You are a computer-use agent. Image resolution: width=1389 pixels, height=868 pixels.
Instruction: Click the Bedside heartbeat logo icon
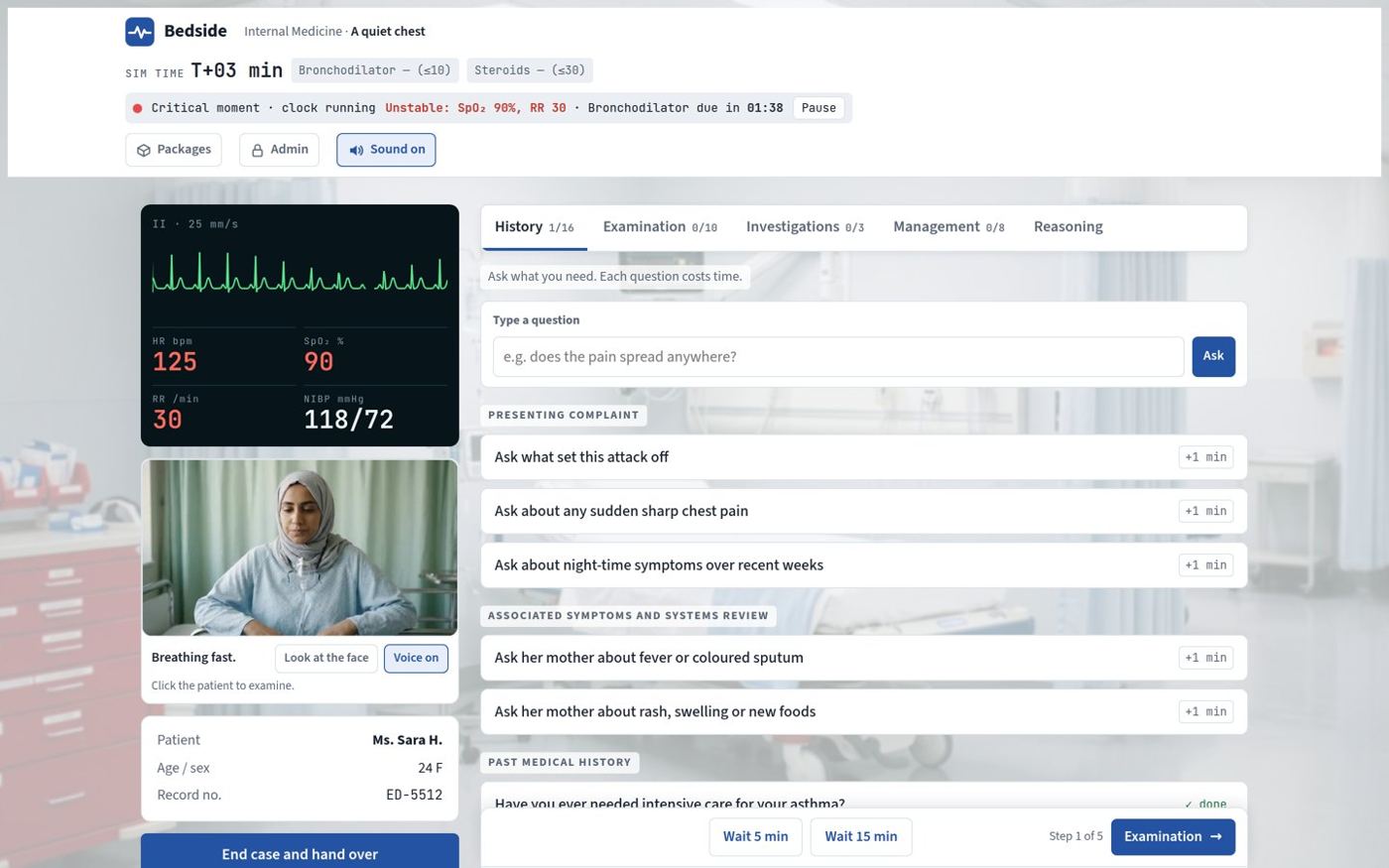(140, 32)
